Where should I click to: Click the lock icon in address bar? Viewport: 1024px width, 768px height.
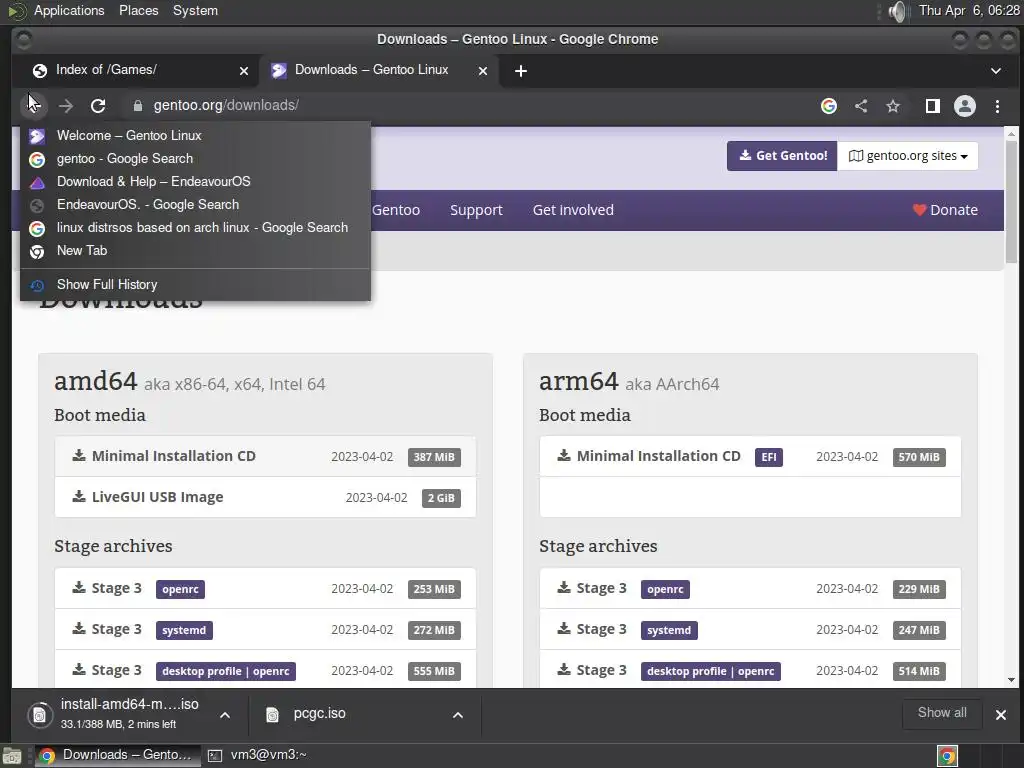click(138, 106)
